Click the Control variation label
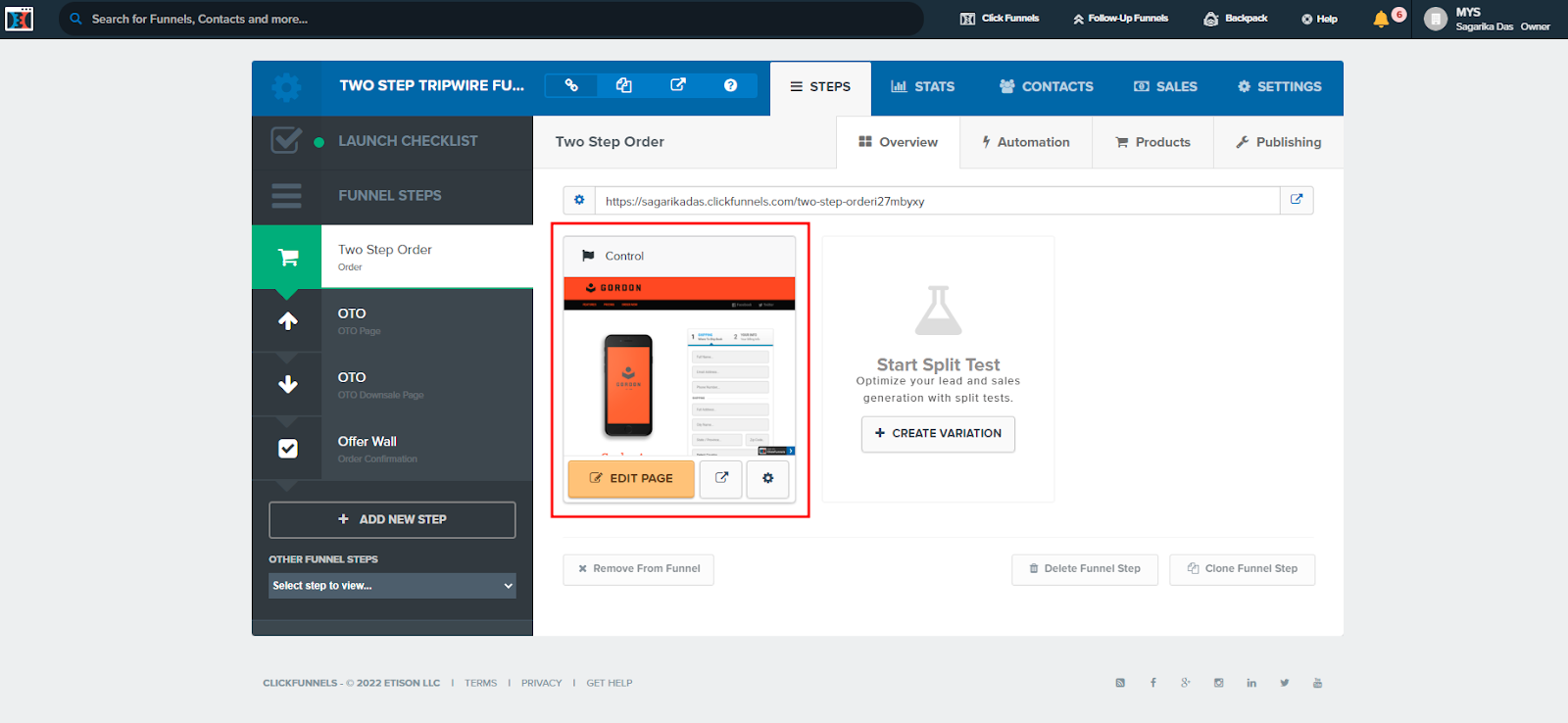This screenshot has height=723, width=1568. (x=624, y=257)
